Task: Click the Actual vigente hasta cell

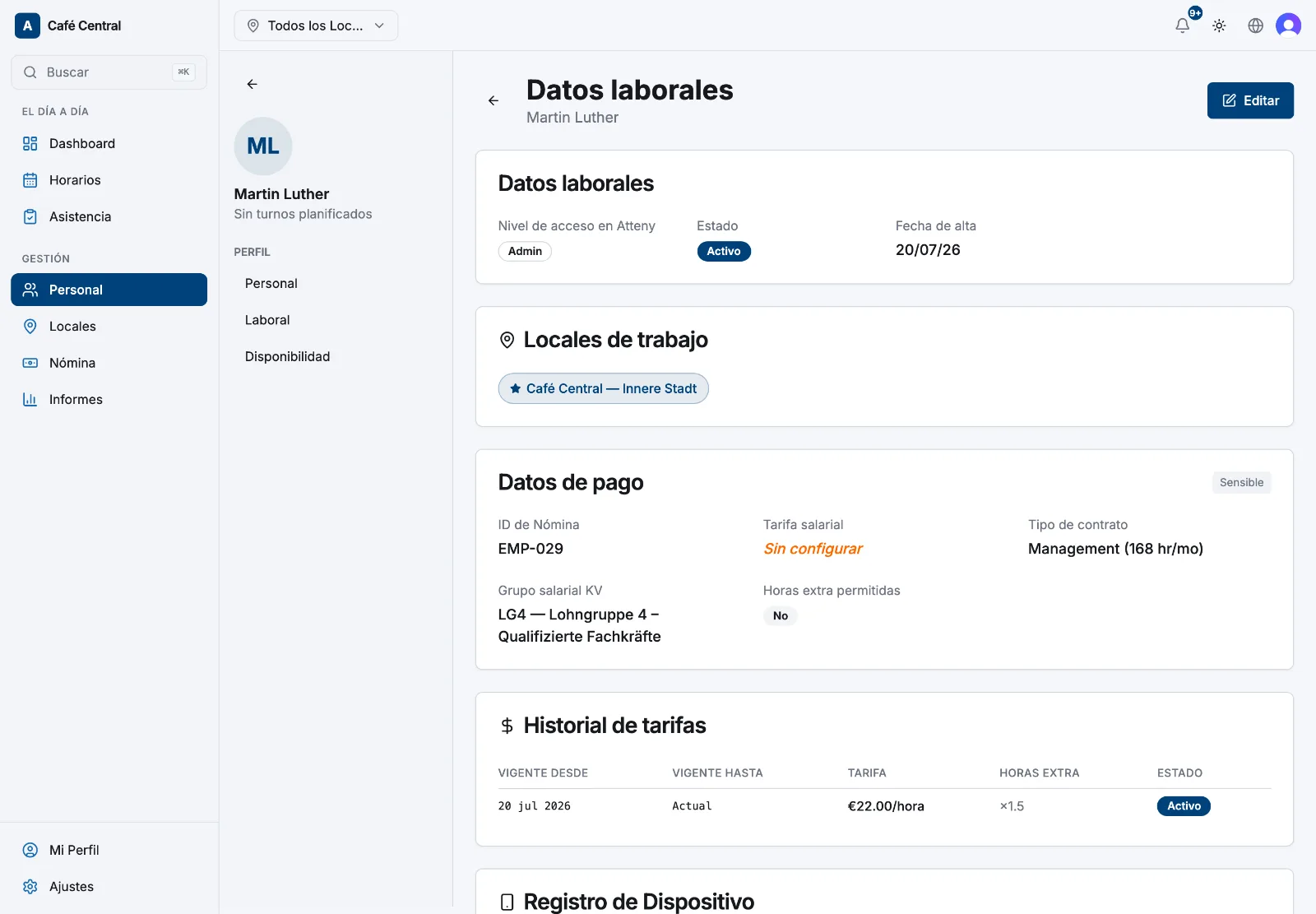Action: pos(692,806)
